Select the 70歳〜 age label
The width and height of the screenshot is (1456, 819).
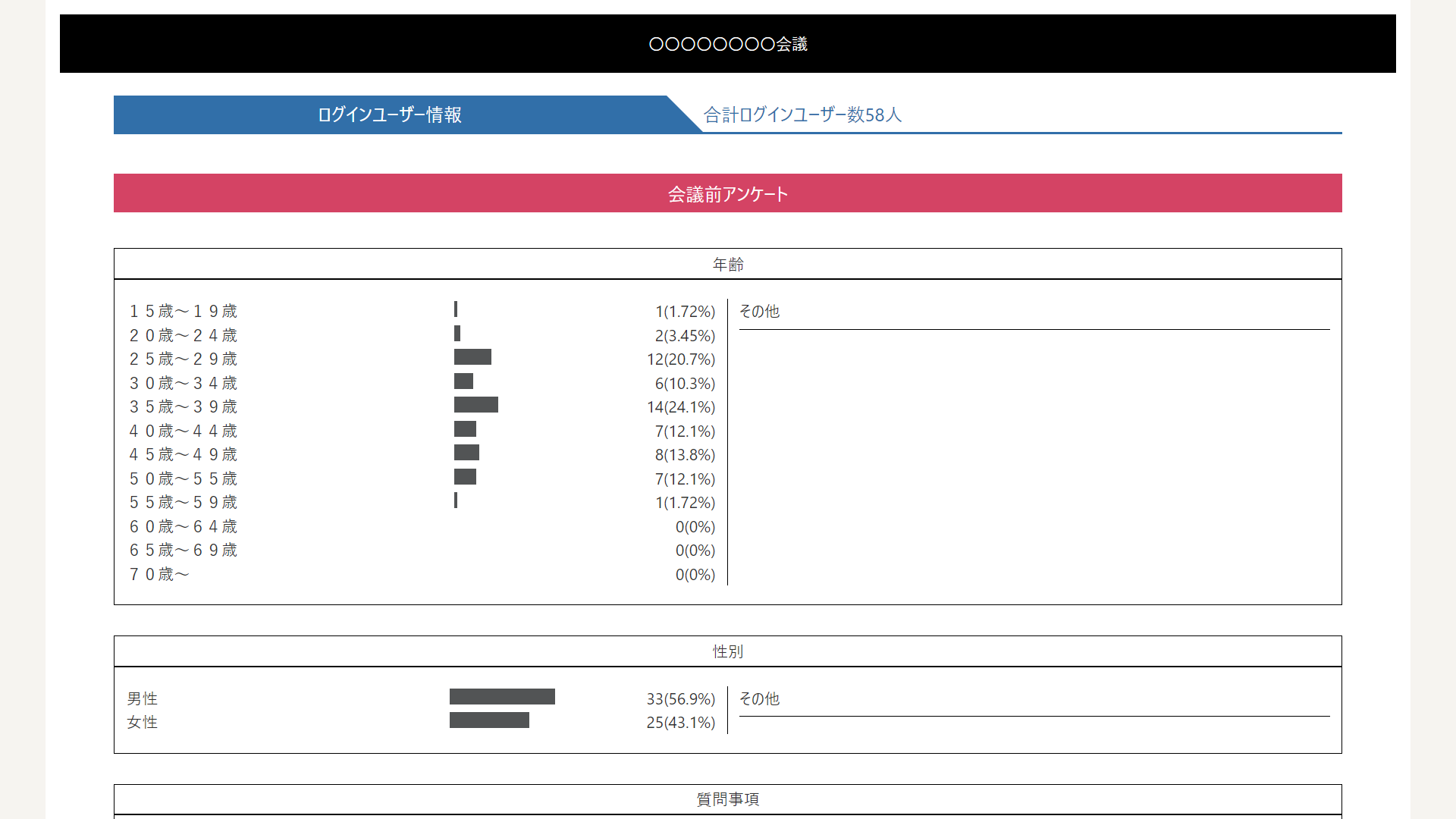point(159,575)
